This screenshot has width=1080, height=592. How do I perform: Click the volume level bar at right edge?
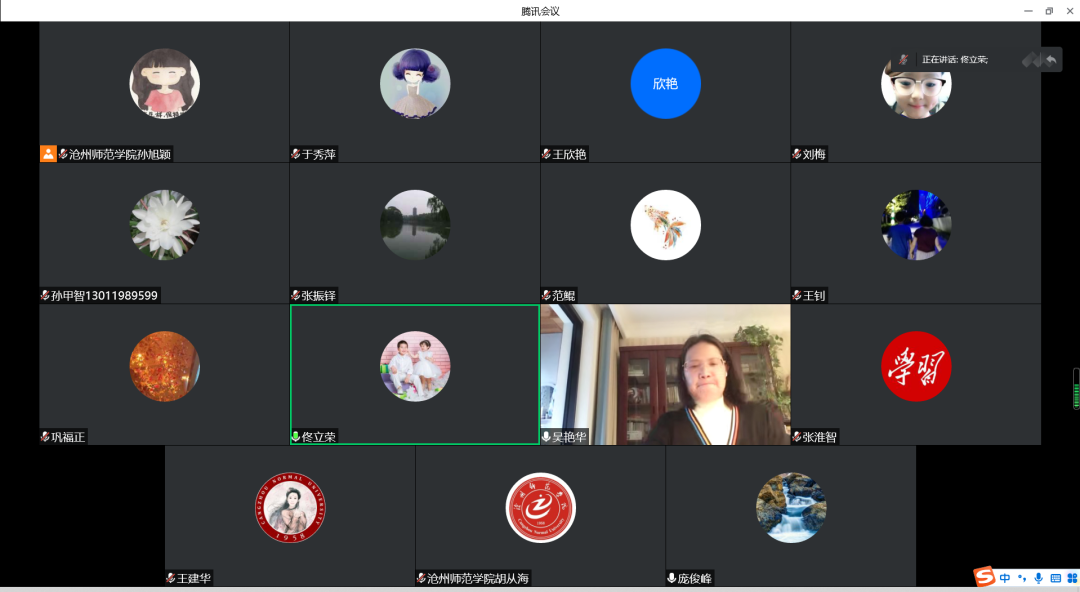(x=1076, y=389)
